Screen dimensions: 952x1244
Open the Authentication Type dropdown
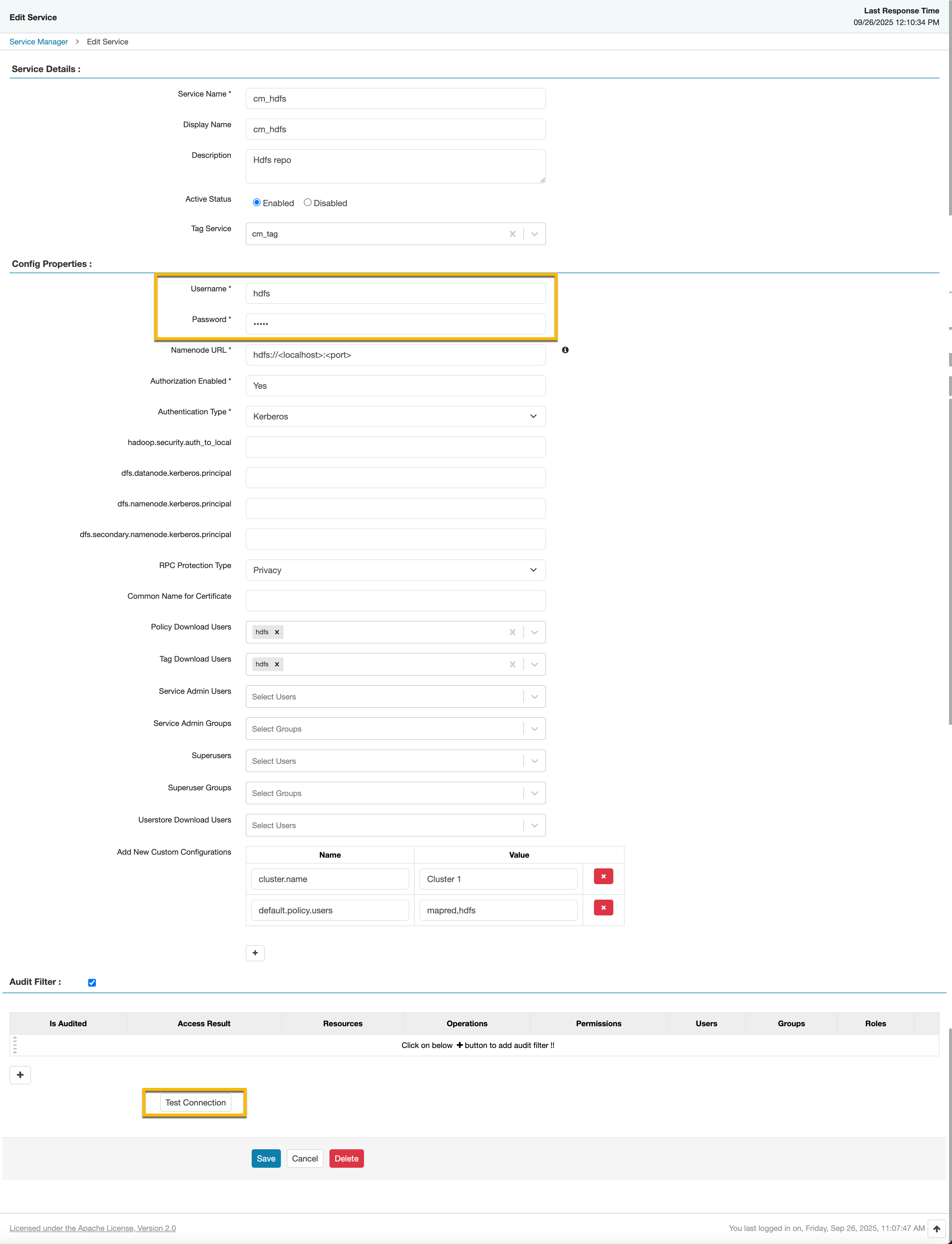click(x=396, y=416)
